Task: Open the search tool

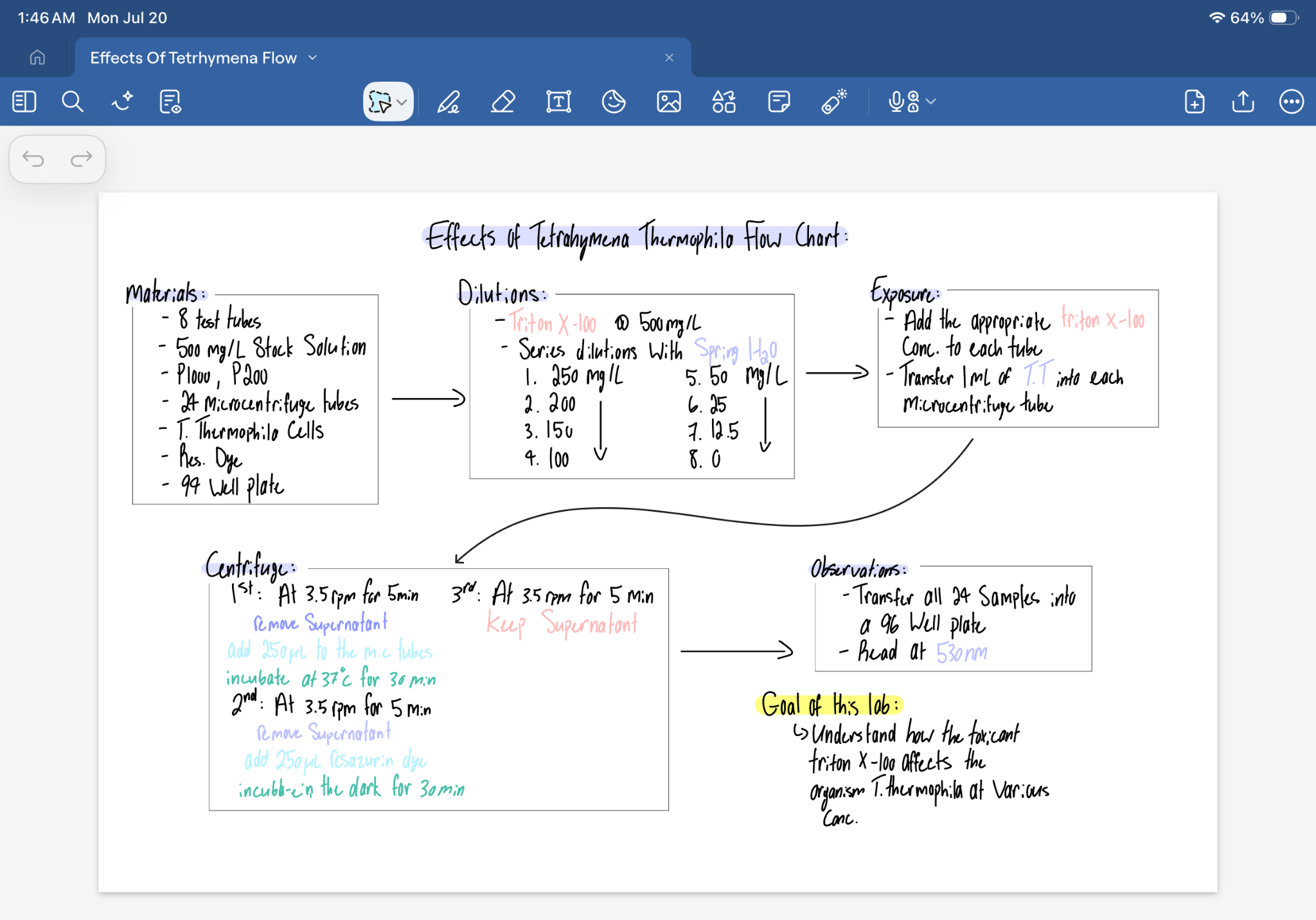Action: 72,102
